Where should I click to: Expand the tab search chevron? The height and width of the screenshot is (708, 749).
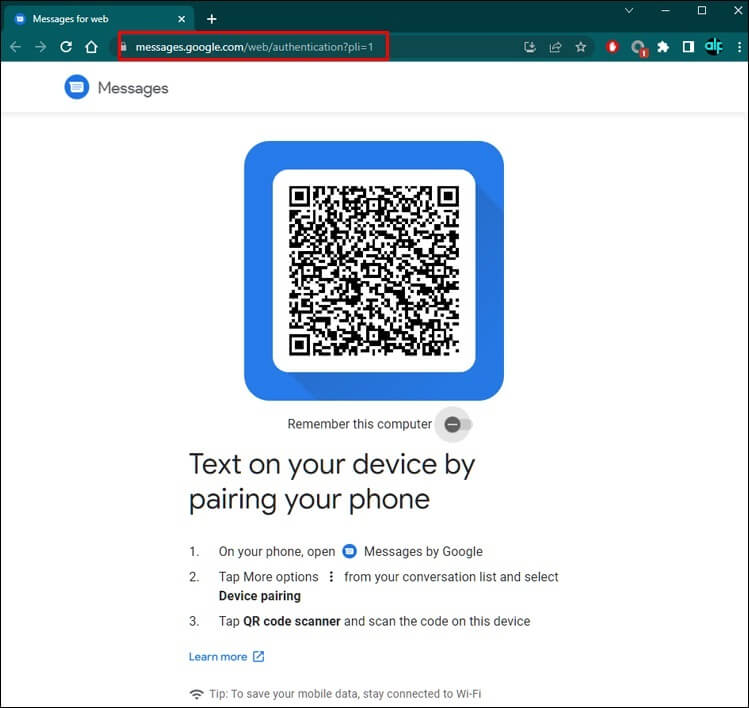tap(629, 11)
